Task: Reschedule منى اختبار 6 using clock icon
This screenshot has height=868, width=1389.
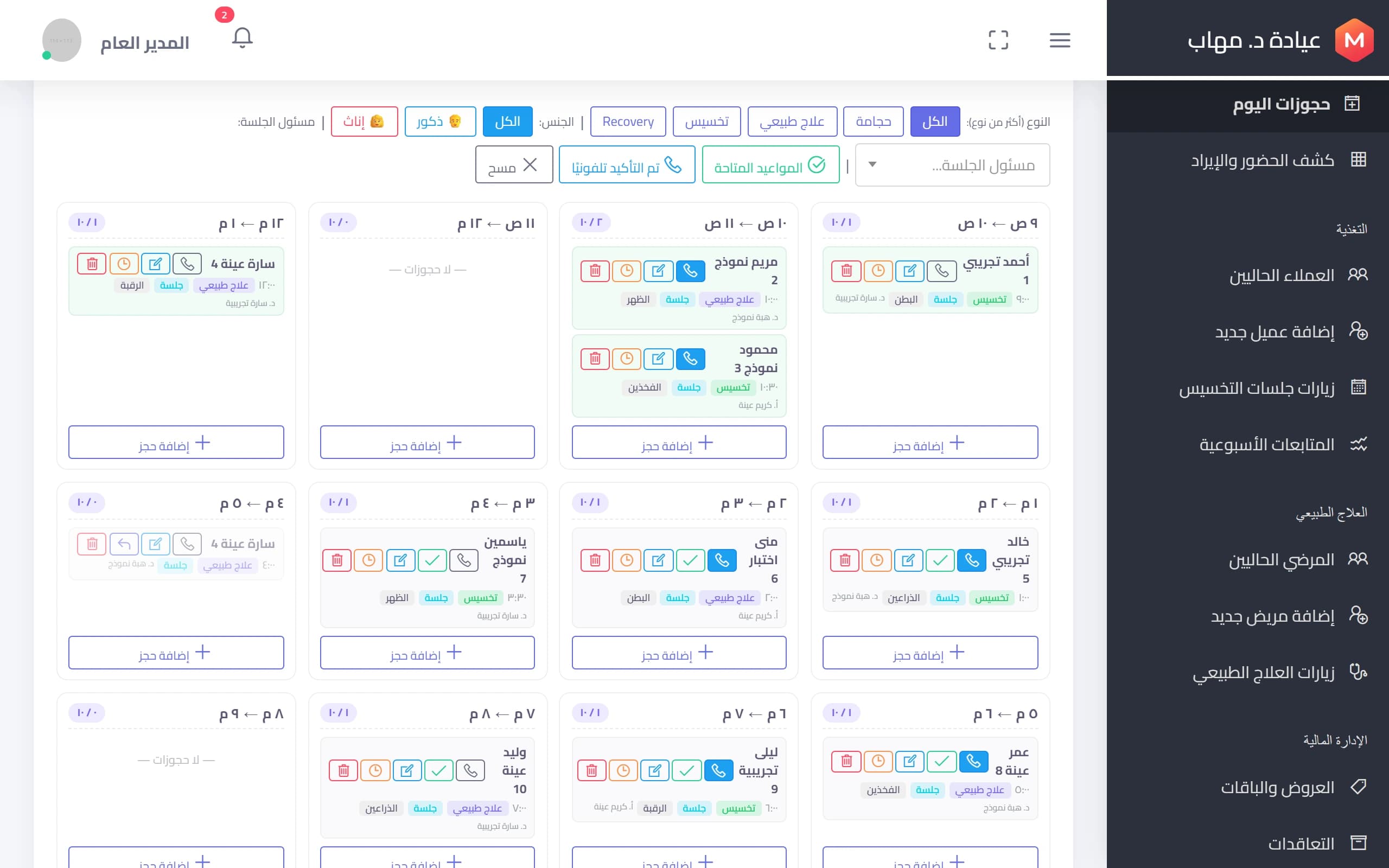Action: [x=627, y=560]
